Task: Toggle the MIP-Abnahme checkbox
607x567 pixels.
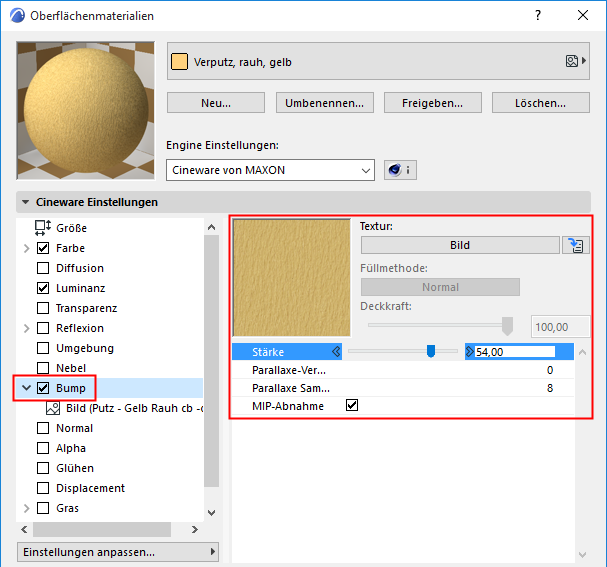Action: (x=352, y=406)
